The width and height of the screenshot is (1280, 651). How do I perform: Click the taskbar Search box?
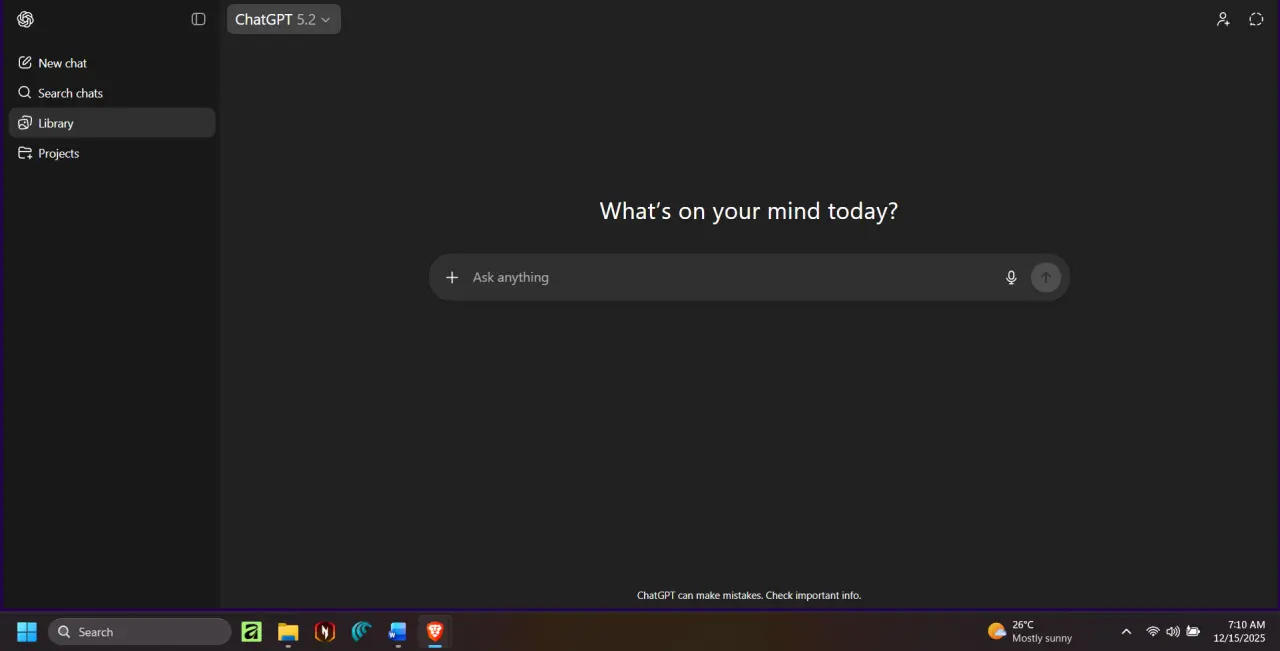(140, 632)
